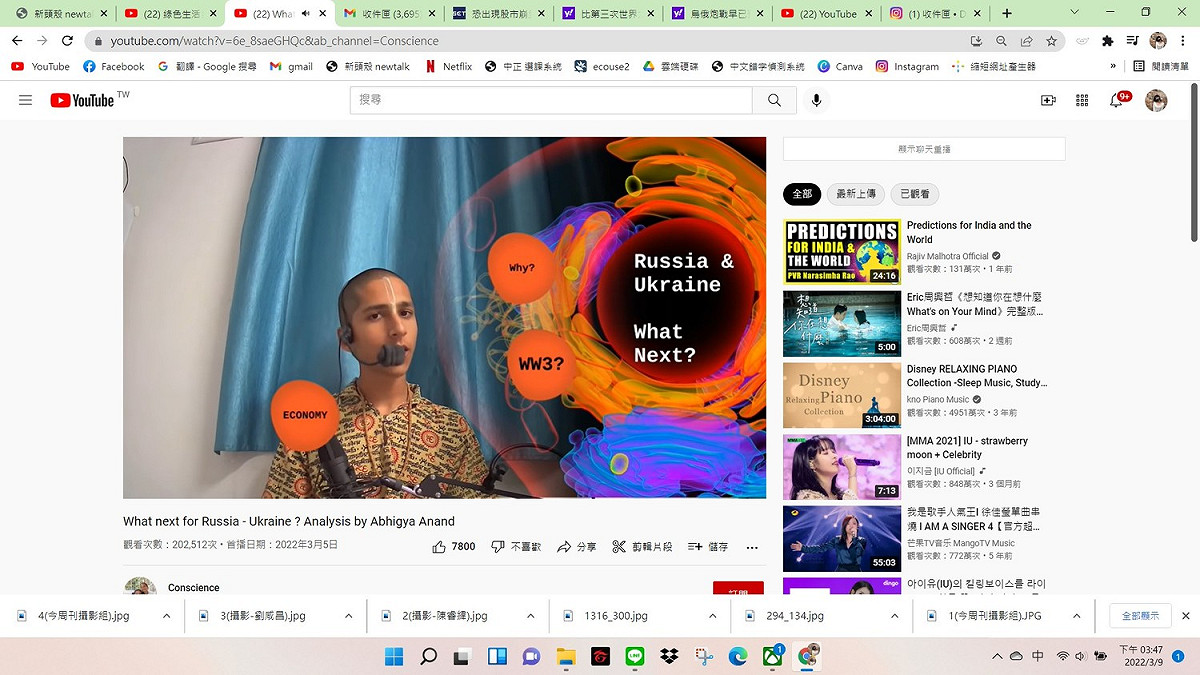
Task: Open the more actions three-dot menu
Action: point(752,547)
